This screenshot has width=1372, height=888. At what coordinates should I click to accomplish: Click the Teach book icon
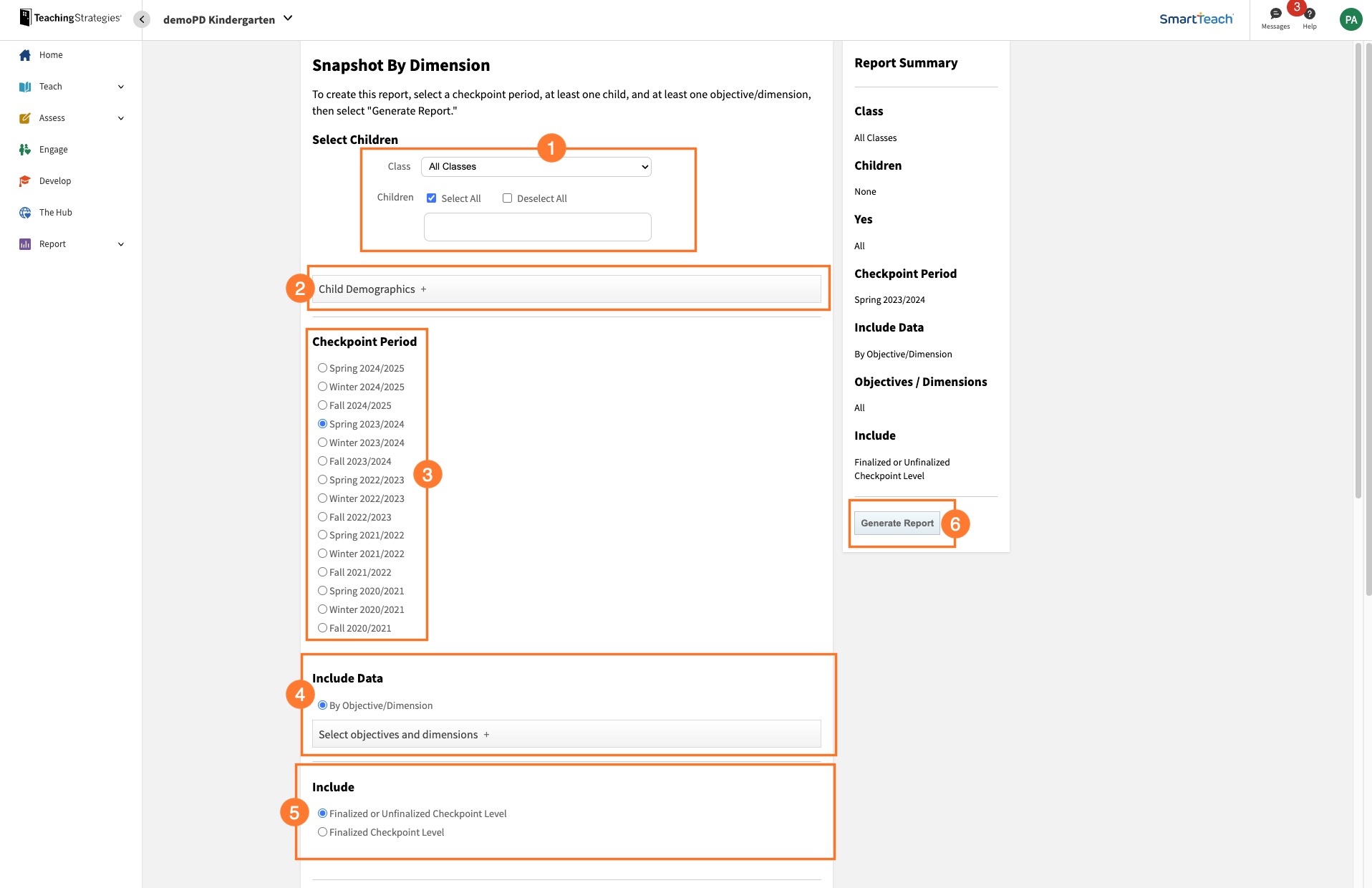(x=25, y=87)
